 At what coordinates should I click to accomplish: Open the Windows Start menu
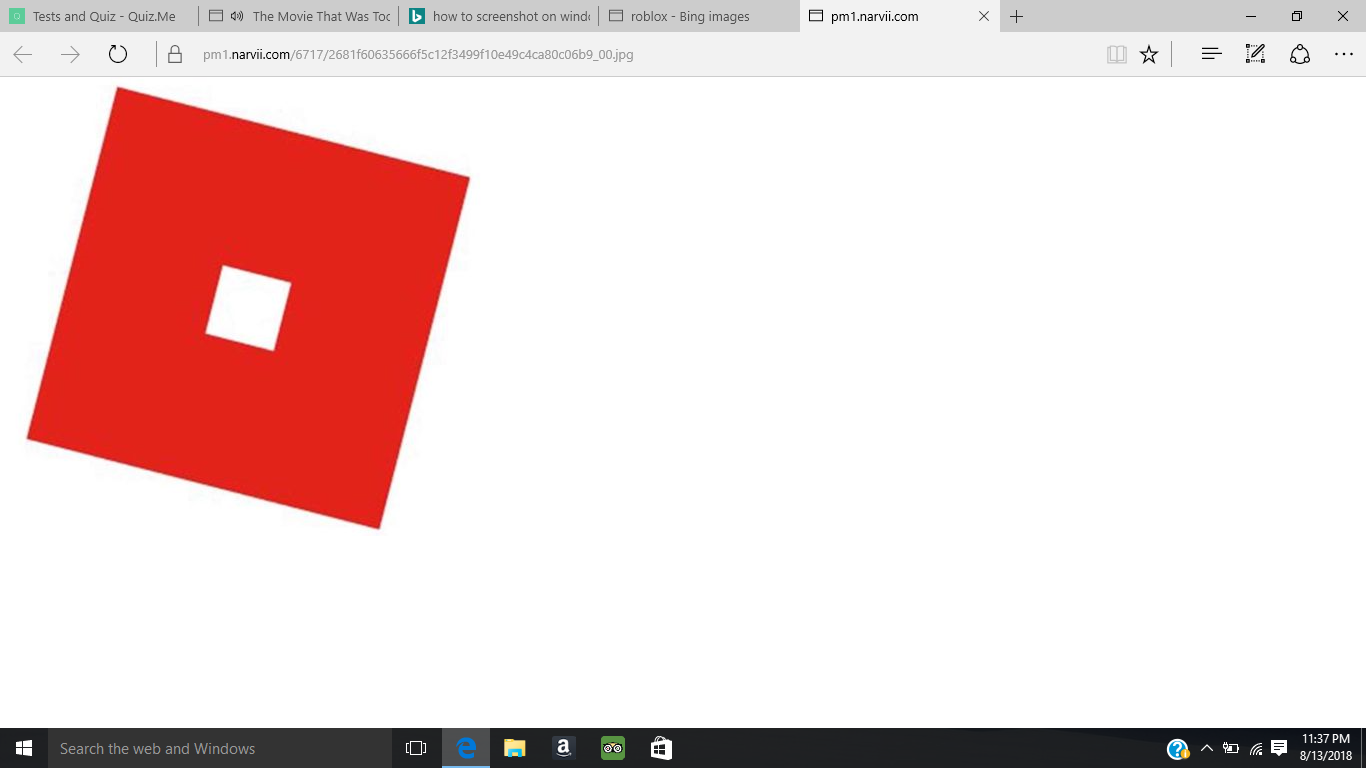(24, 748)
